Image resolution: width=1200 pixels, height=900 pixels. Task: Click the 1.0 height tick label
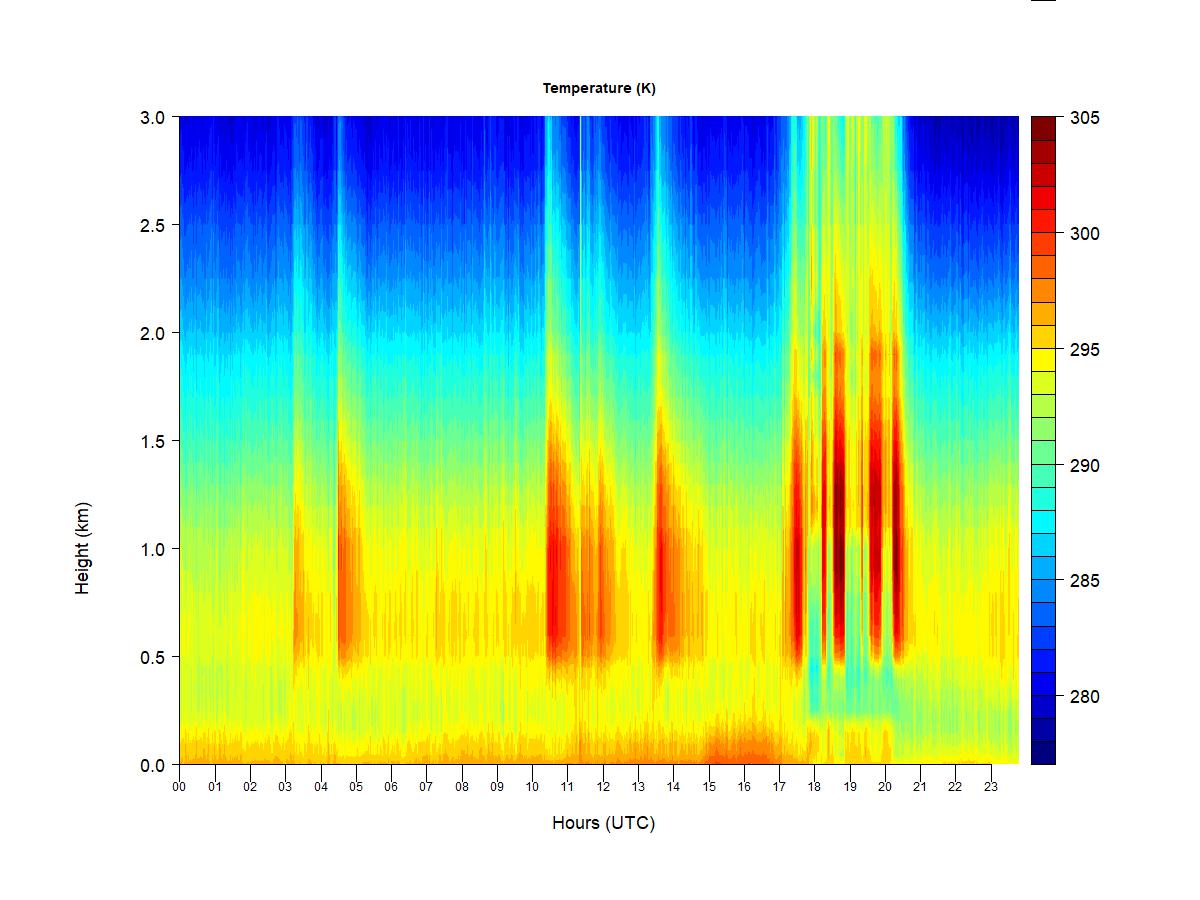(151, 549)
